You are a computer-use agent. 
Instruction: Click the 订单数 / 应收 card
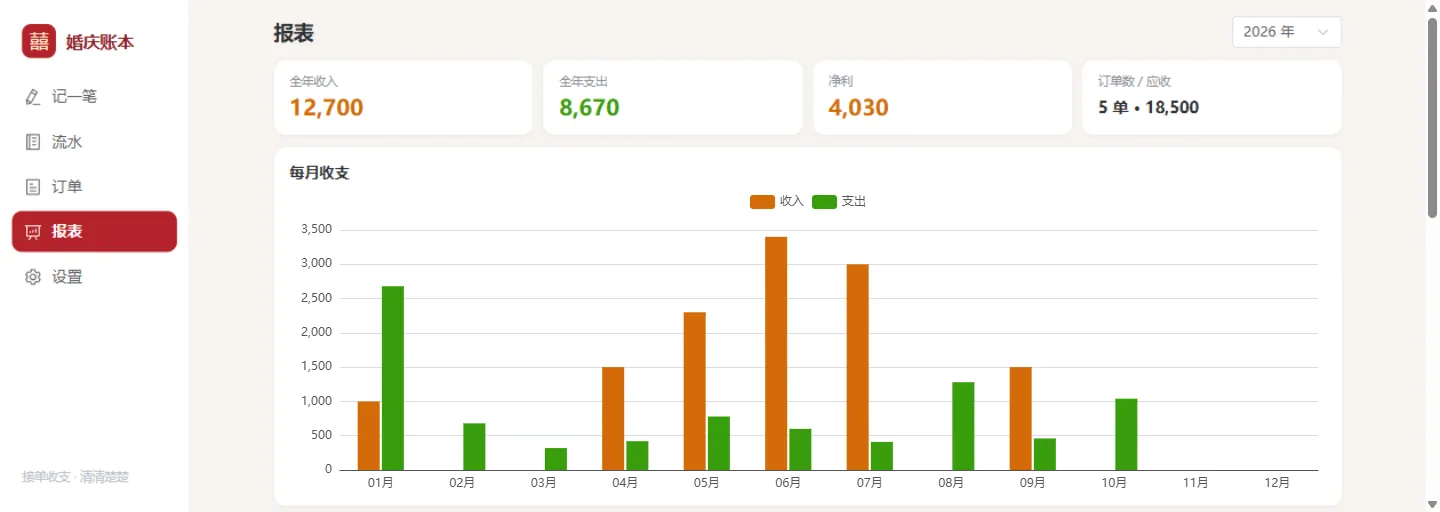(x=1211, y=97)
